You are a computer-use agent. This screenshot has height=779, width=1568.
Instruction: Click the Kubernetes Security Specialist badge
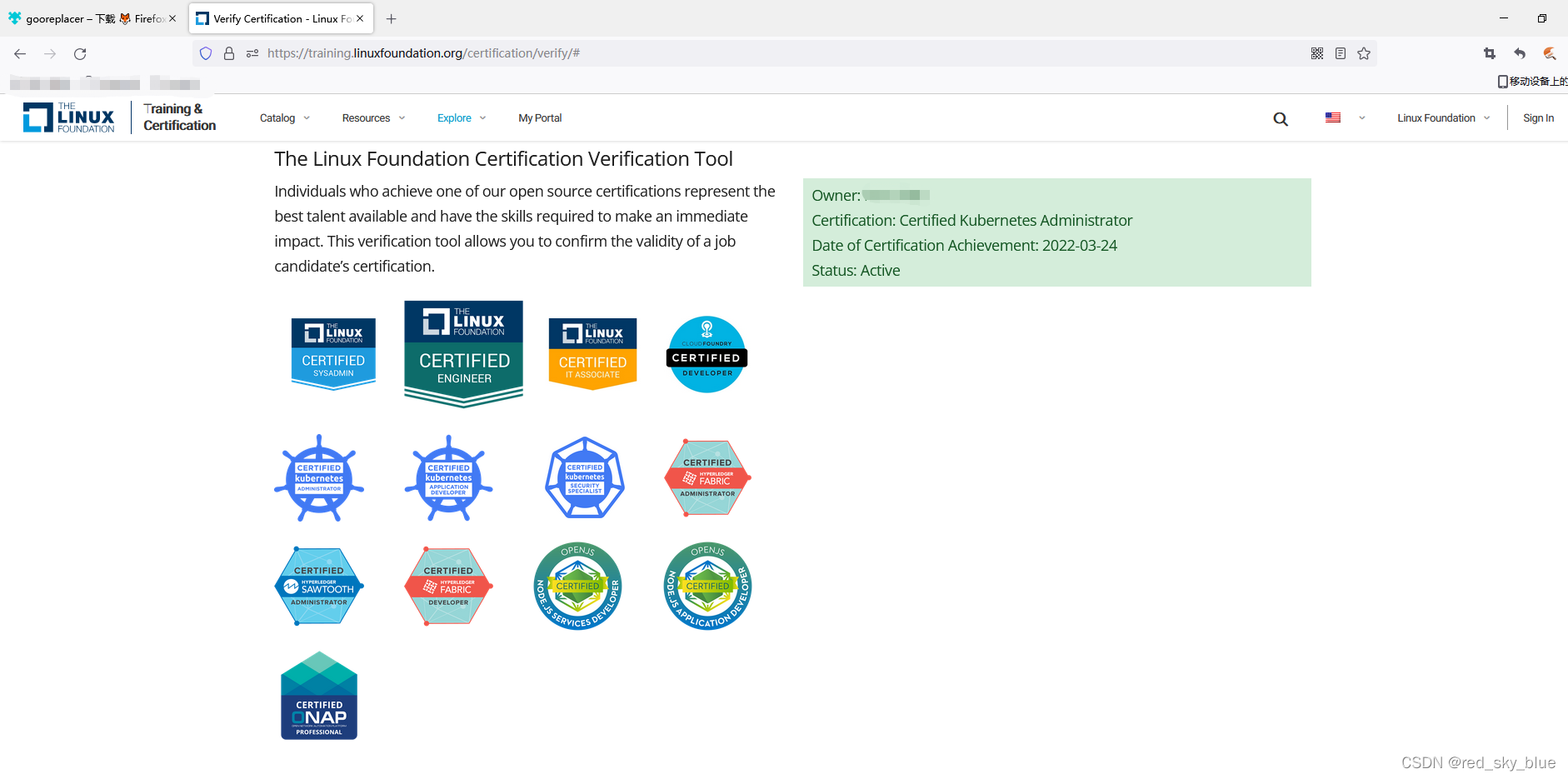tap(585, 478)
